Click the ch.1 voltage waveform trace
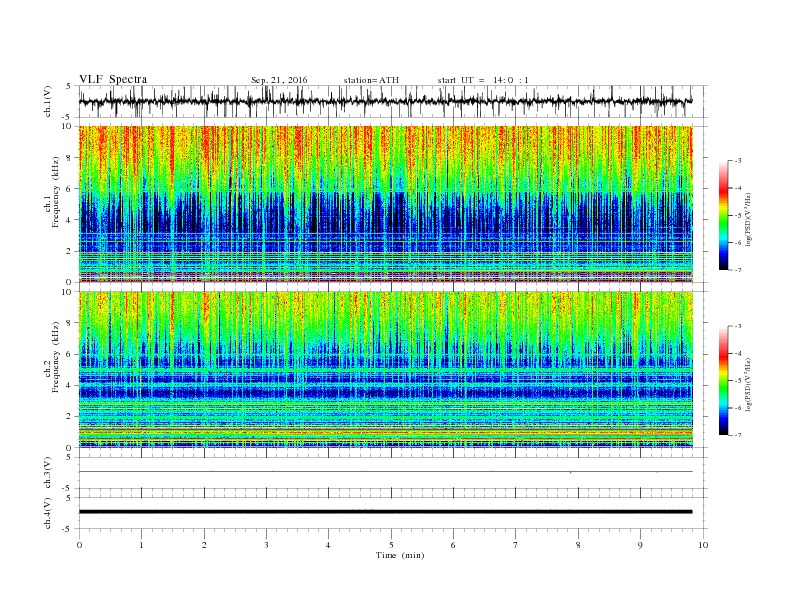Screen dimensions: 792x612 pyautogui.click(x=385, y=101)
